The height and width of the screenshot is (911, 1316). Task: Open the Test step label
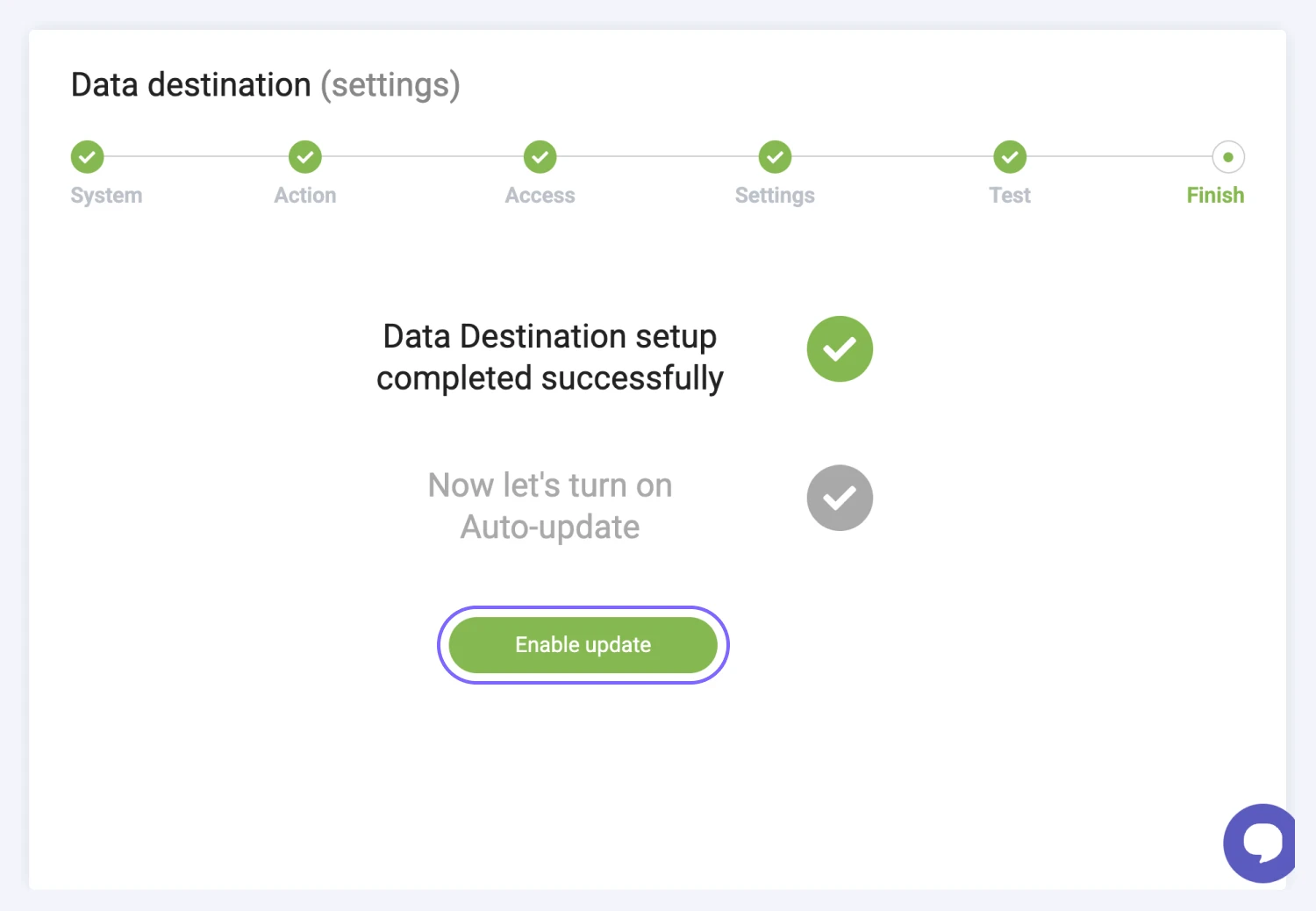point(1010,196)
